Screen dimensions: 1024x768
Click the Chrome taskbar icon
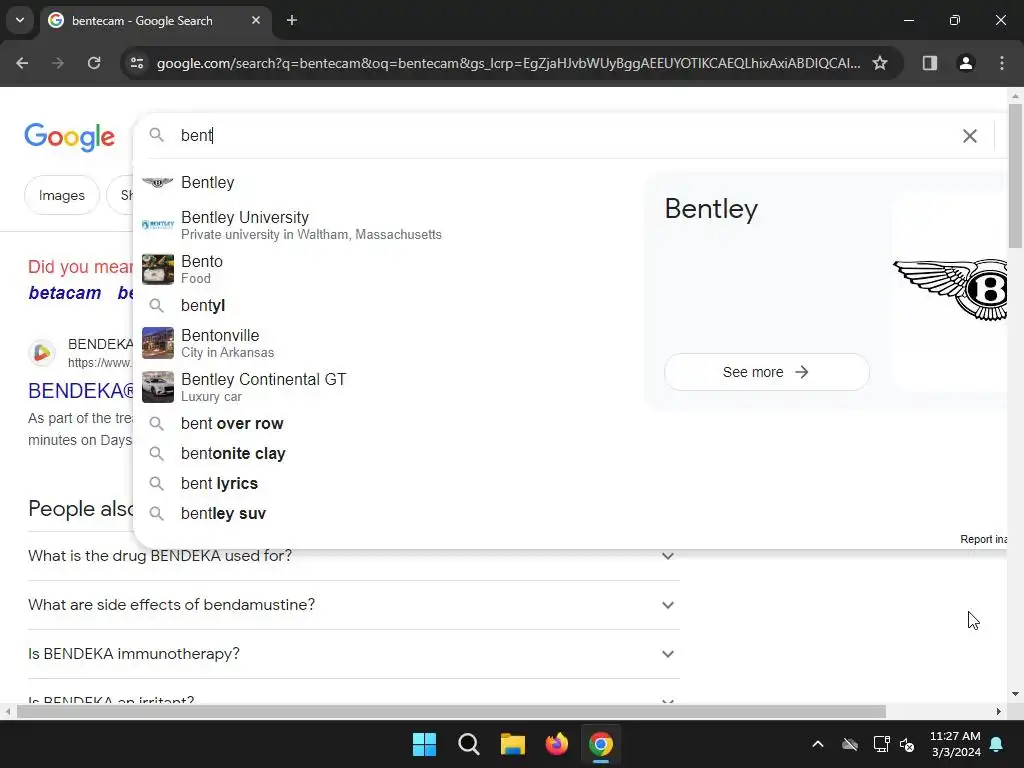(601, 744)
